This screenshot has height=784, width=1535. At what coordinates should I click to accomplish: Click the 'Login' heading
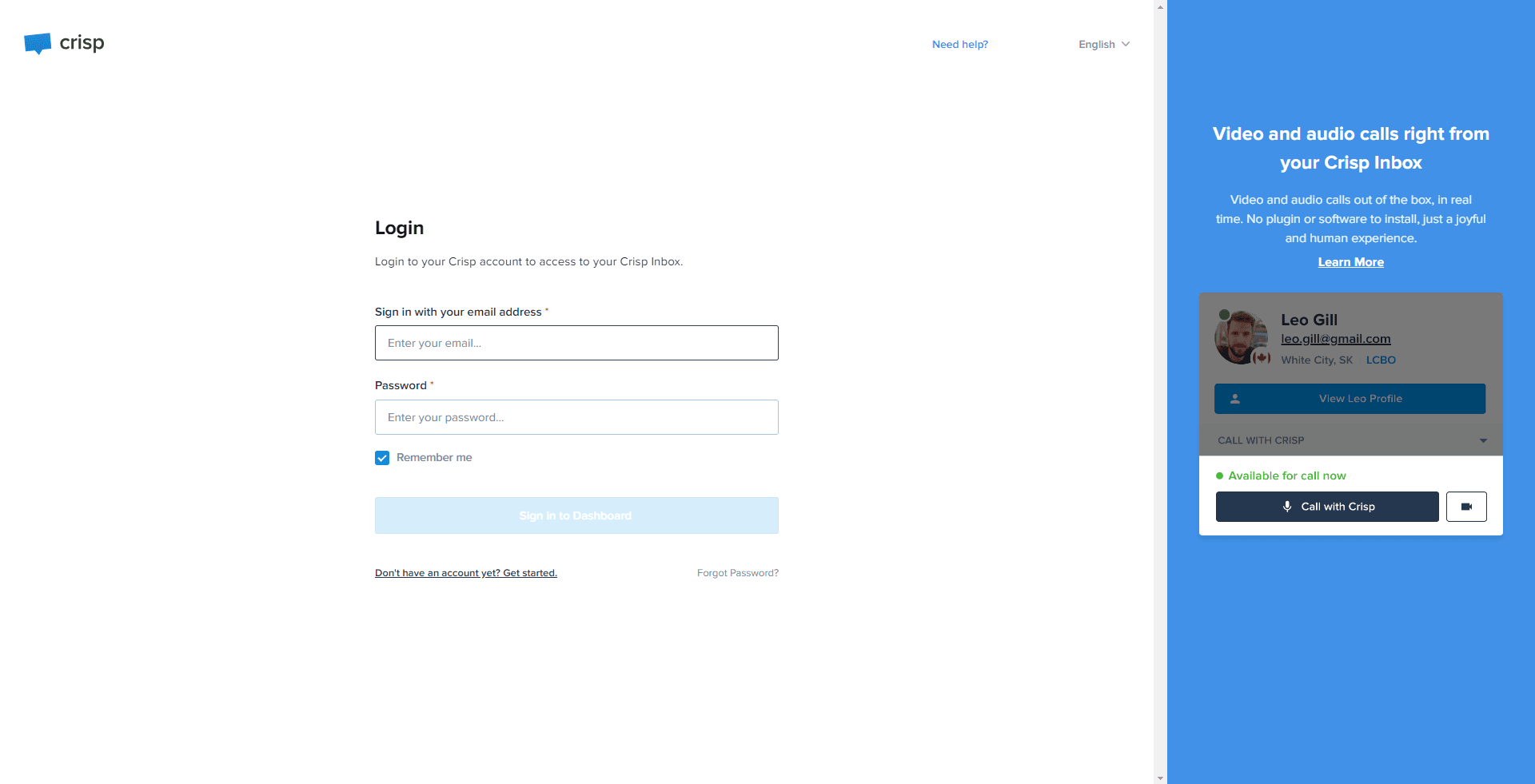[x=399, y=229]
